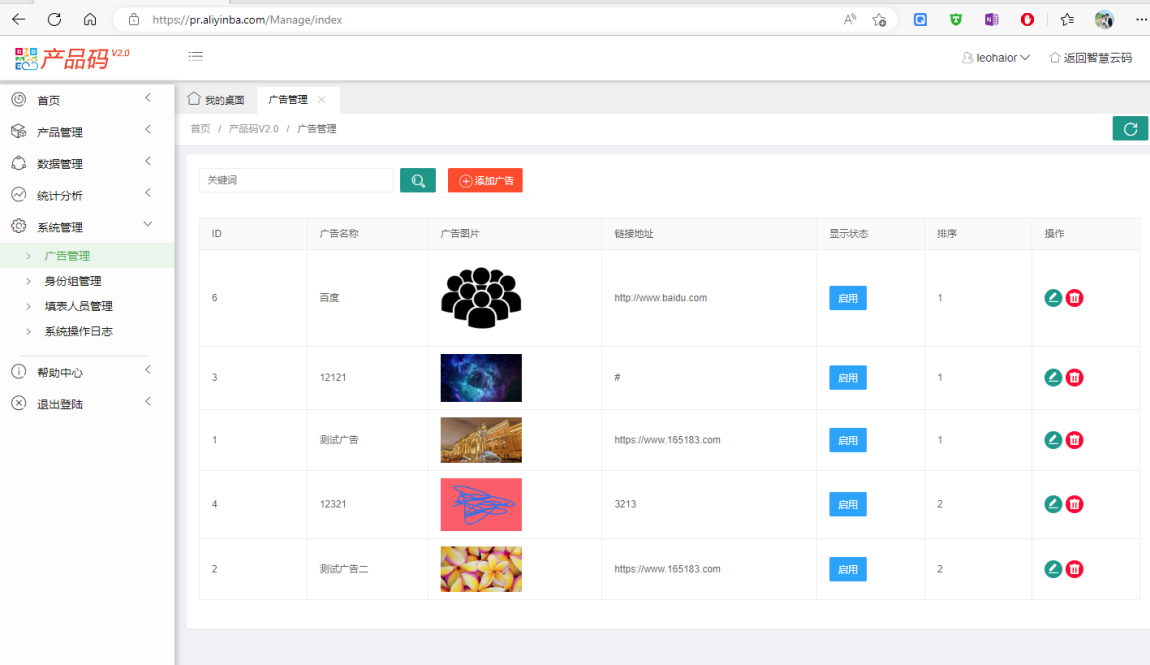This screenshot has width=1150, height=665.
Task: Toggle the sidebar collapse hamburger icon
Action: click(x=196, y=56)
